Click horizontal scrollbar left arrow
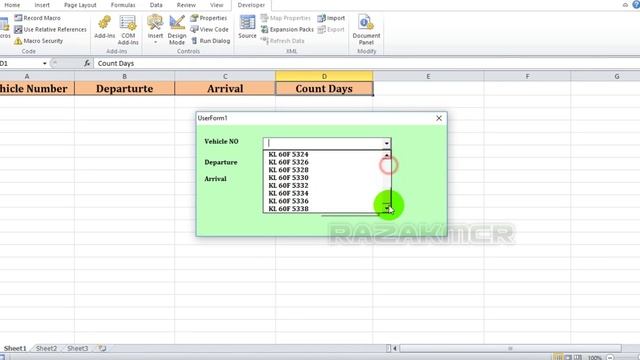 point(395,349)
